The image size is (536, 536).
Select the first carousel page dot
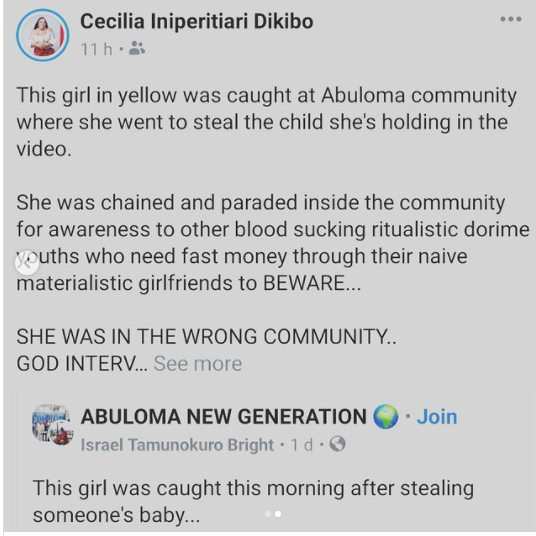click(x=268, y=514)
